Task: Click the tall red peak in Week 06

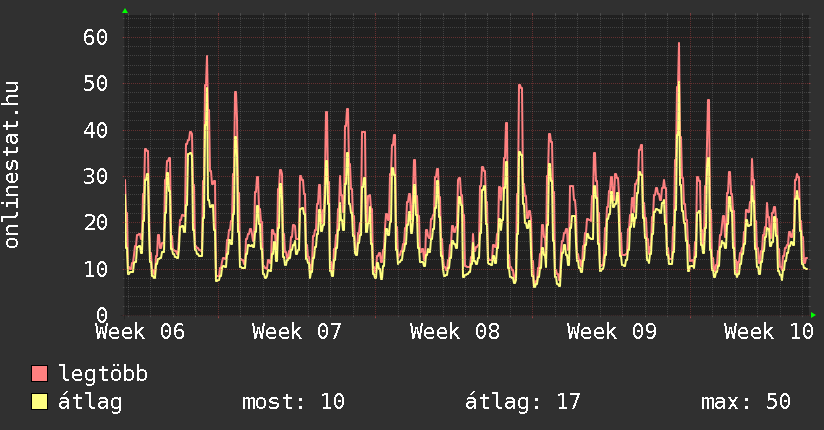Action: [x=207, y=57]
